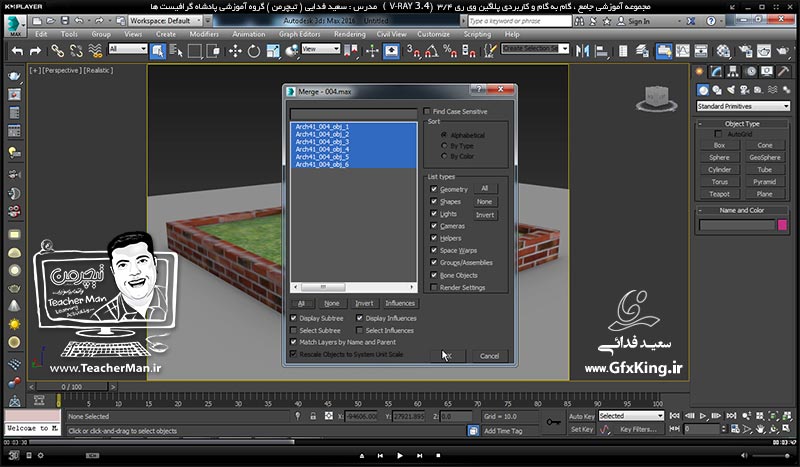The height and width of the screenshot is (467, 800).
Task: Click the Go to Start playback icon
Action: point(674,416)
